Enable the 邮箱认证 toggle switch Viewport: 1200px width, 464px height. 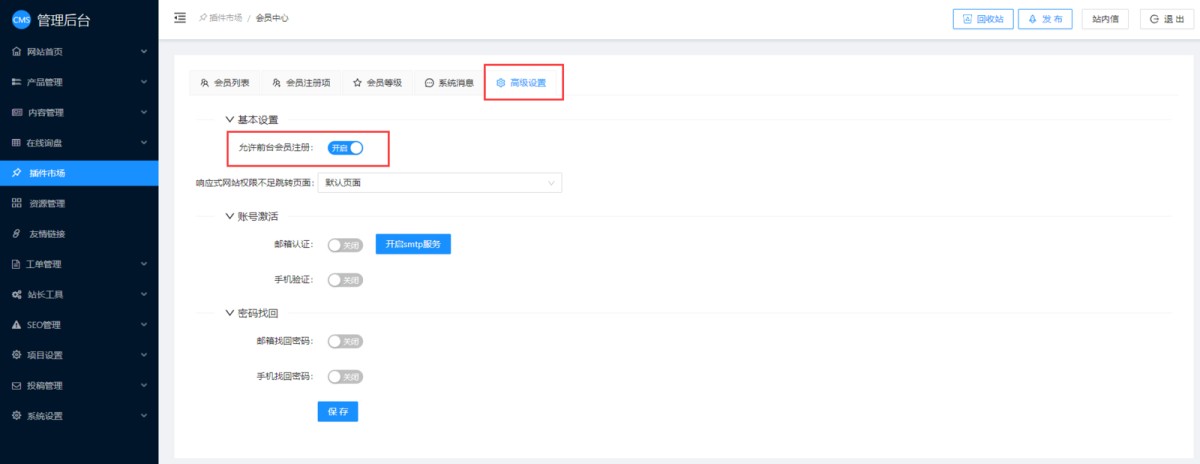345,245
